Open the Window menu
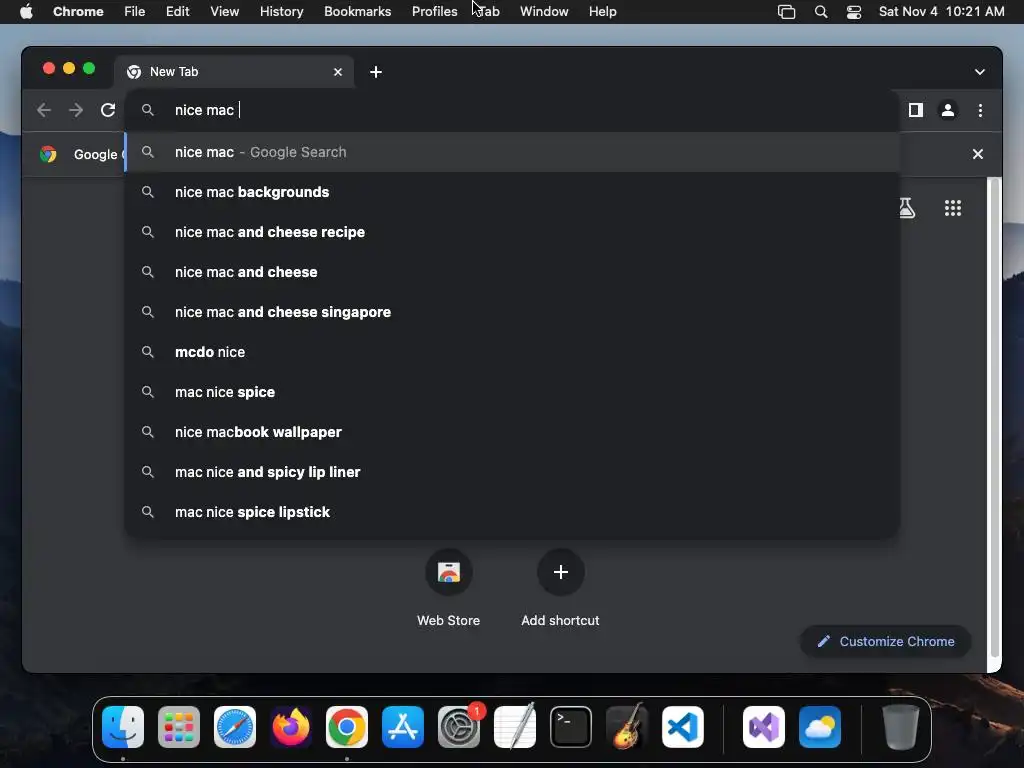Viewport: 1024px width, 768px height. [544, 11]
